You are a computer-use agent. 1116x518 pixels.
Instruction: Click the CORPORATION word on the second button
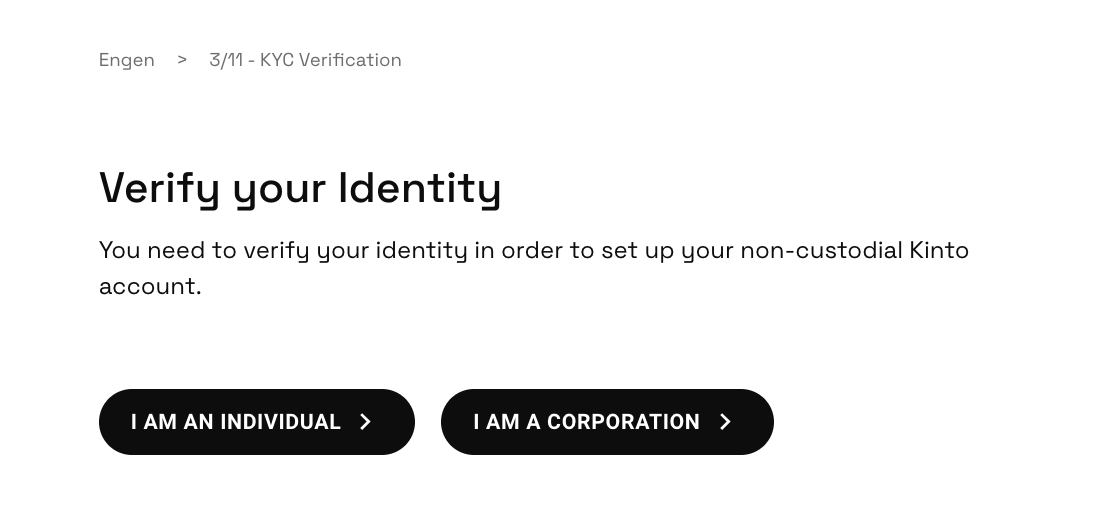(623, 422)
